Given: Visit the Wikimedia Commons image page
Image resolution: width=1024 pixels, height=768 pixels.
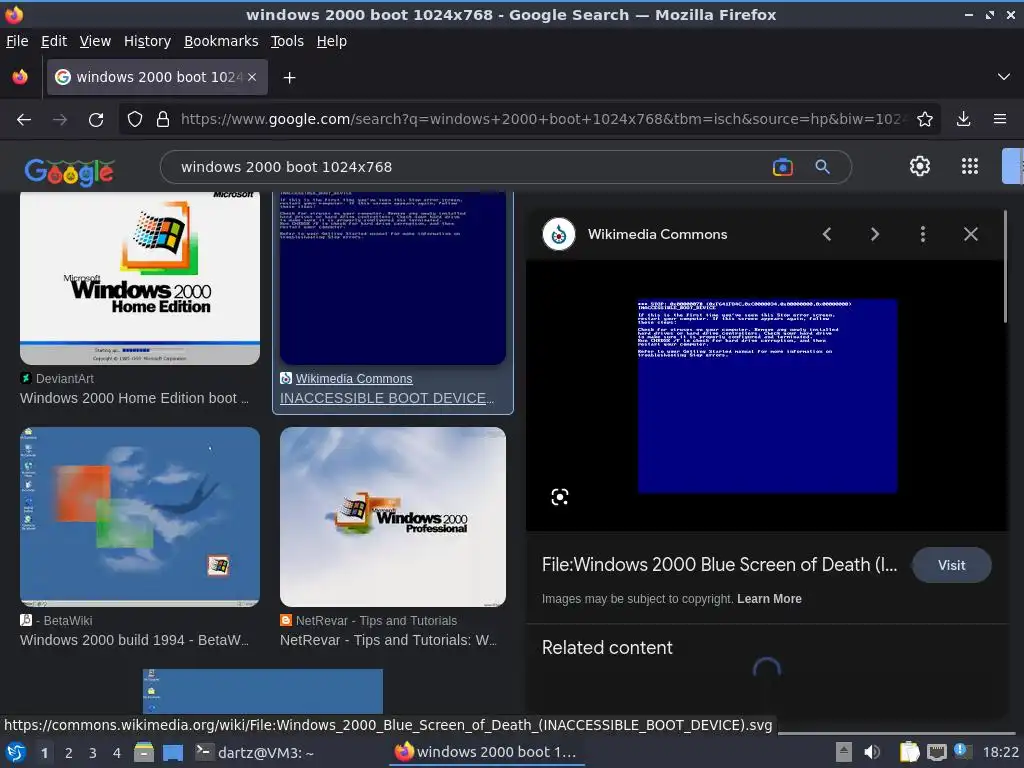Looking at the screenshot, I should 952,566.
